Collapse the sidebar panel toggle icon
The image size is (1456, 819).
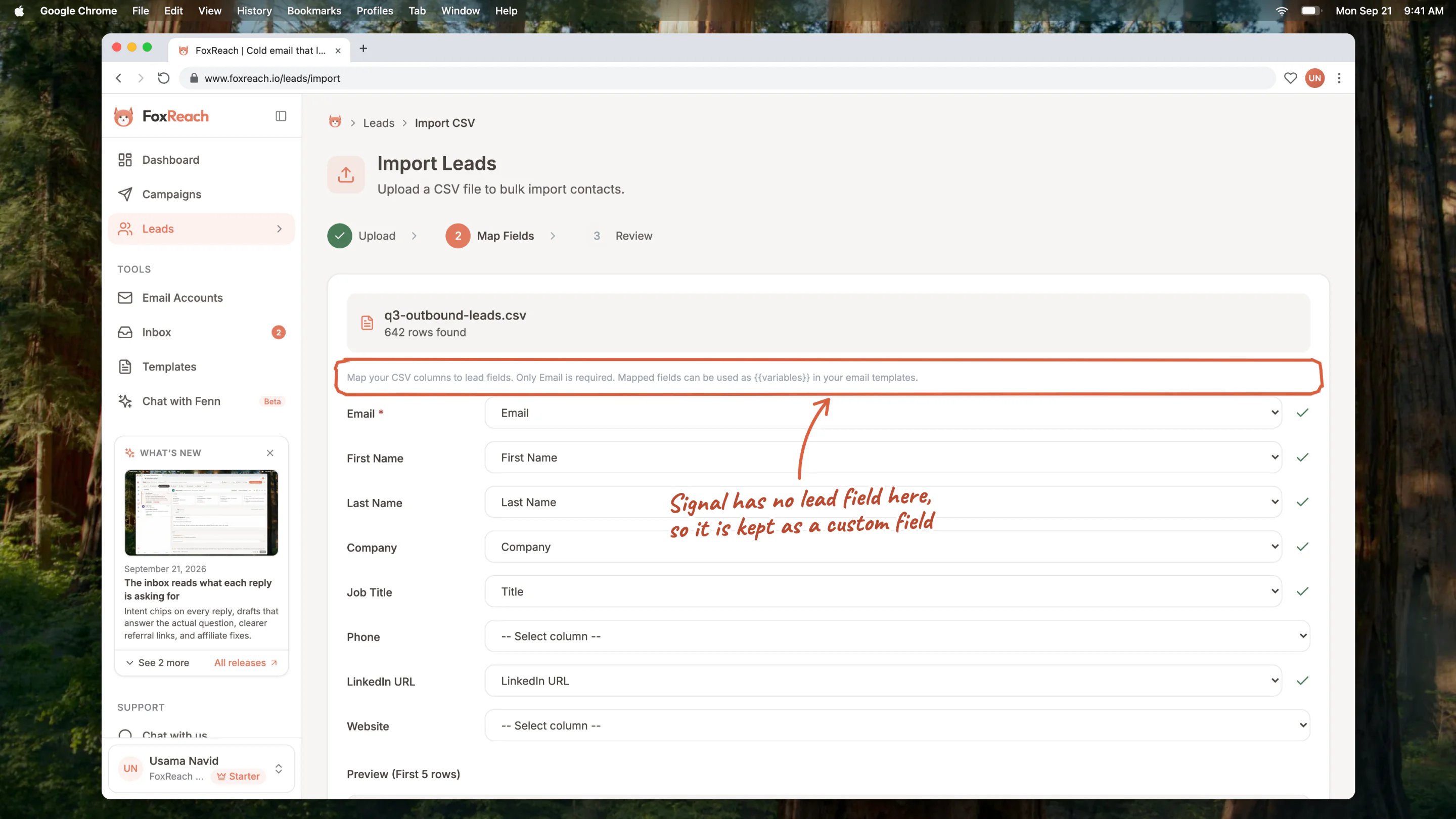click(281, 116)
